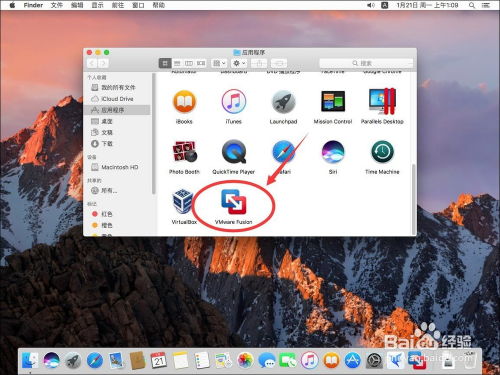Open Calendar showing 21 in the Dock

click(159, 360)
